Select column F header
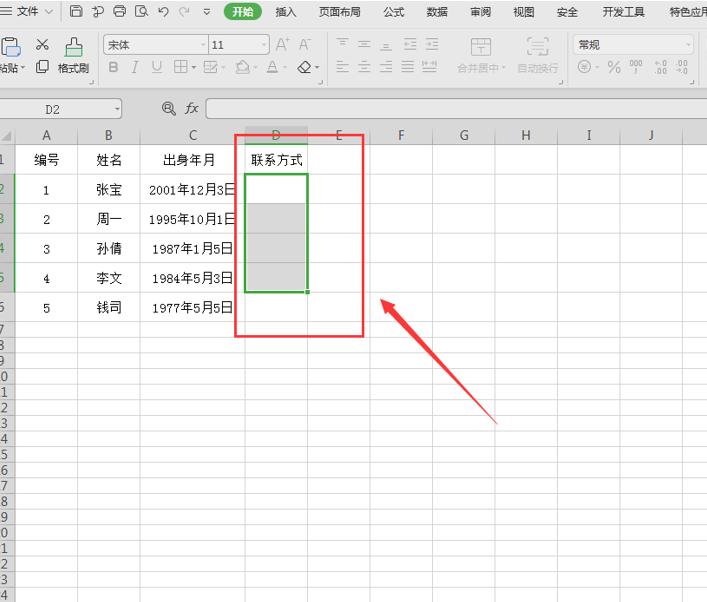This screenshot has width=707, height=602. [401, 135]
